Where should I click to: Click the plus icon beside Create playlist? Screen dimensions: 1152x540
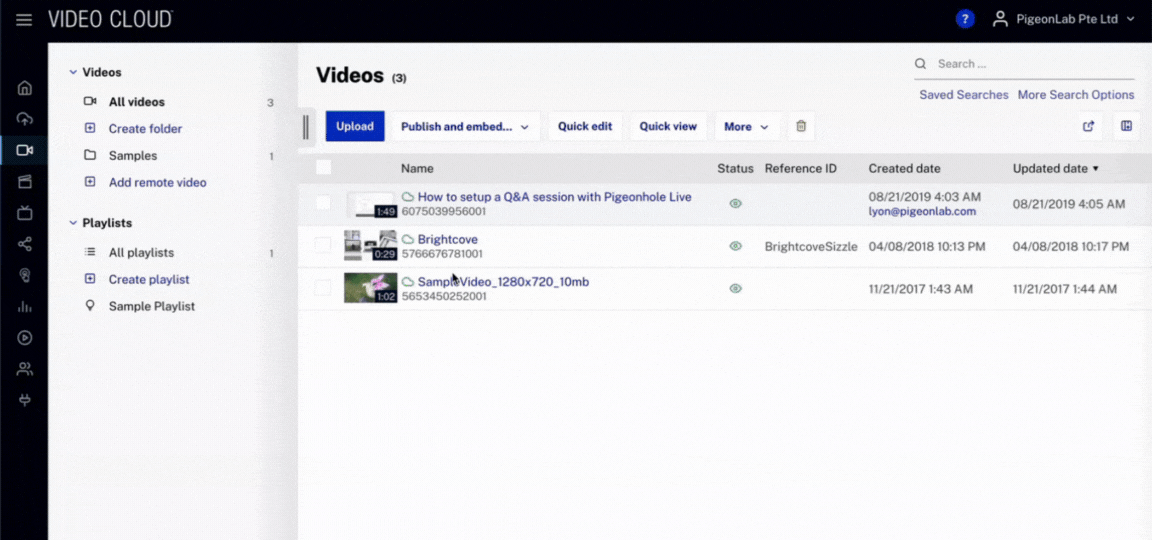[90, 278]
